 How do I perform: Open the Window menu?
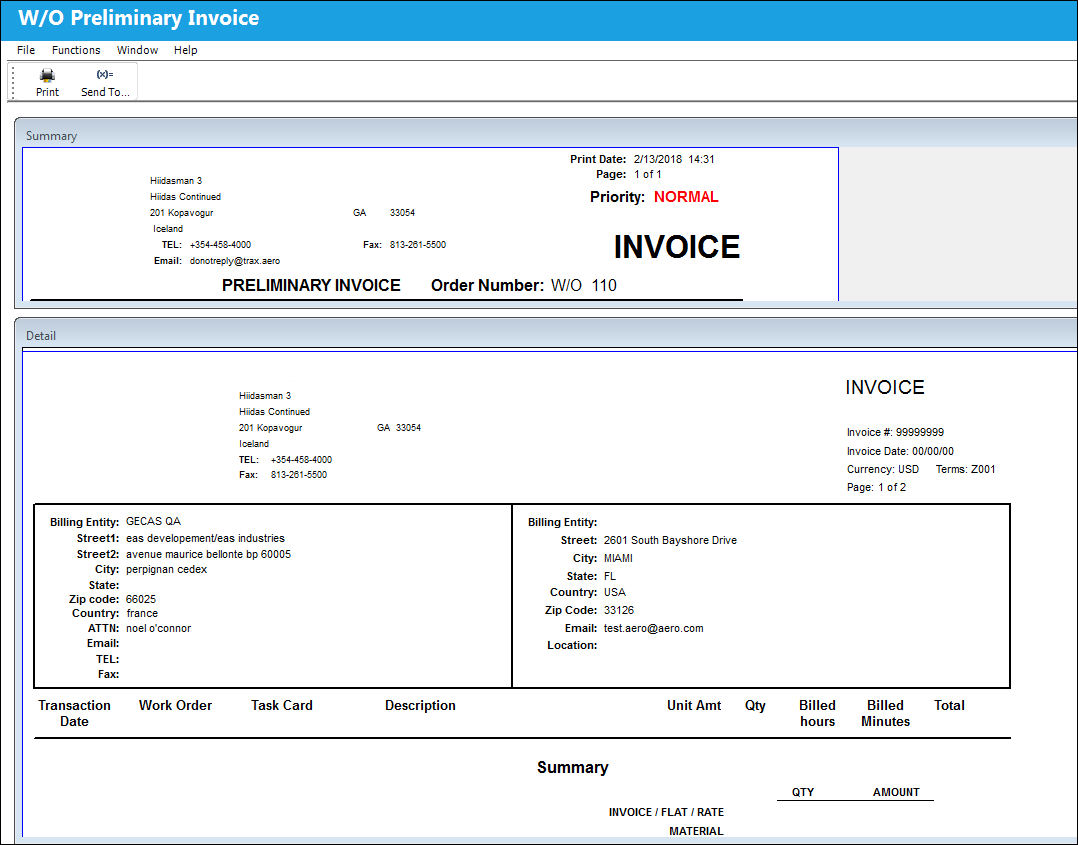(137, 50)
